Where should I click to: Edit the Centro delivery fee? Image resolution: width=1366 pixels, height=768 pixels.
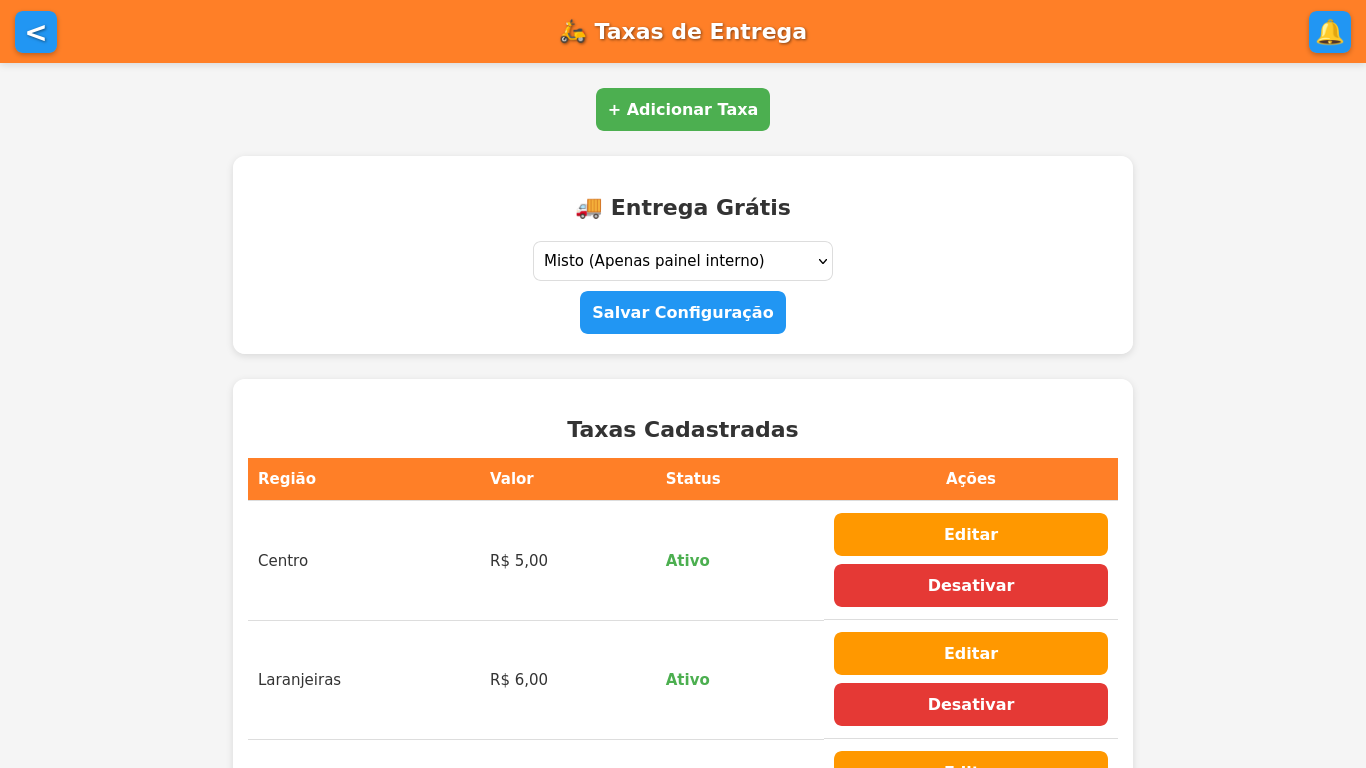970,534
